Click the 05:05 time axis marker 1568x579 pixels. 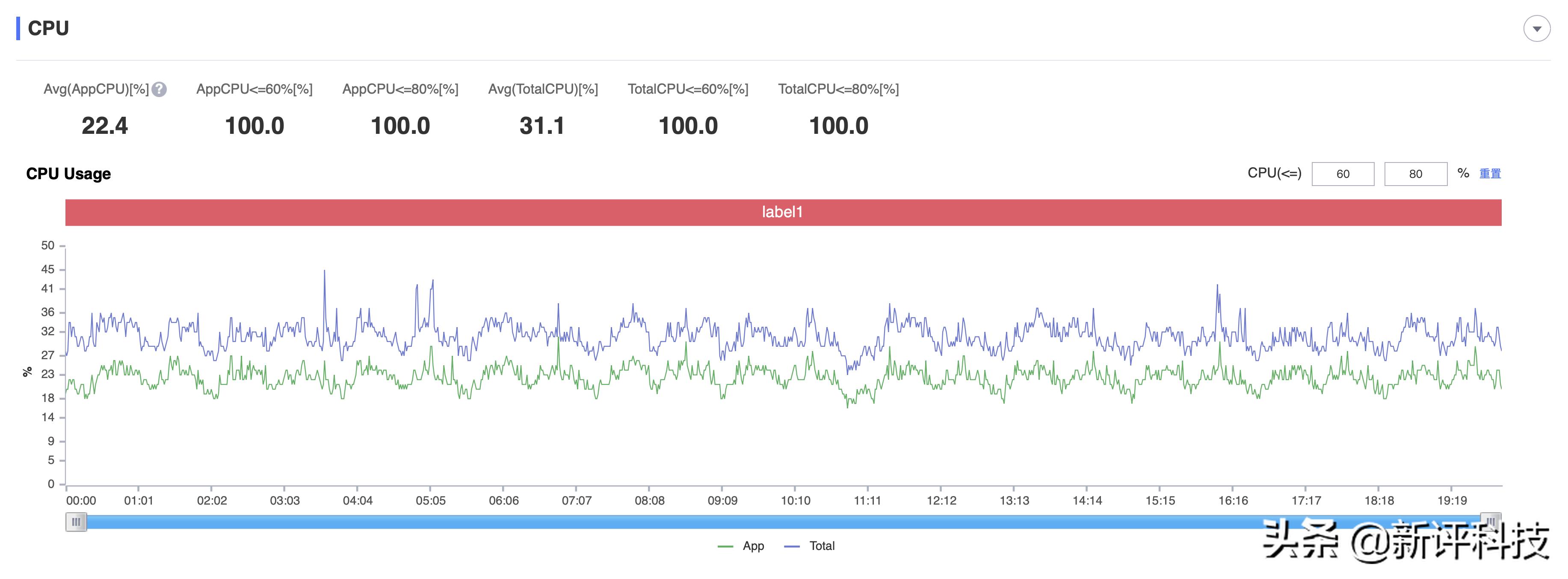[430, 500]
